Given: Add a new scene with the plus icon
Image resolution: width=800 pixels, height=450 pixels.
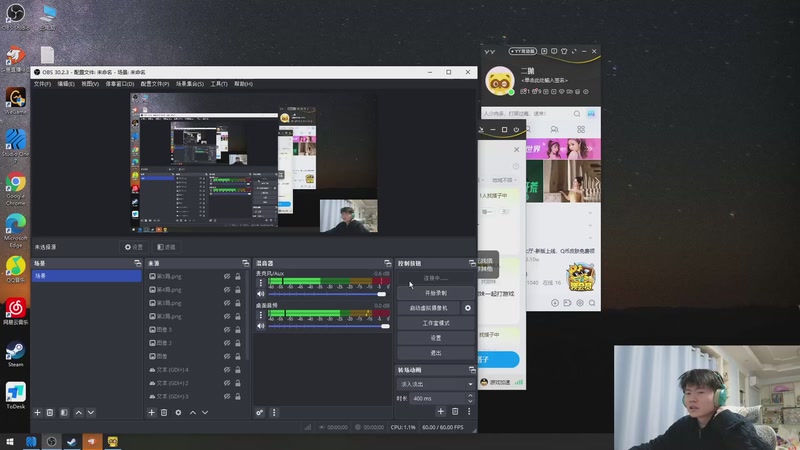Looking at the screenshot, I should pos(37,412).
